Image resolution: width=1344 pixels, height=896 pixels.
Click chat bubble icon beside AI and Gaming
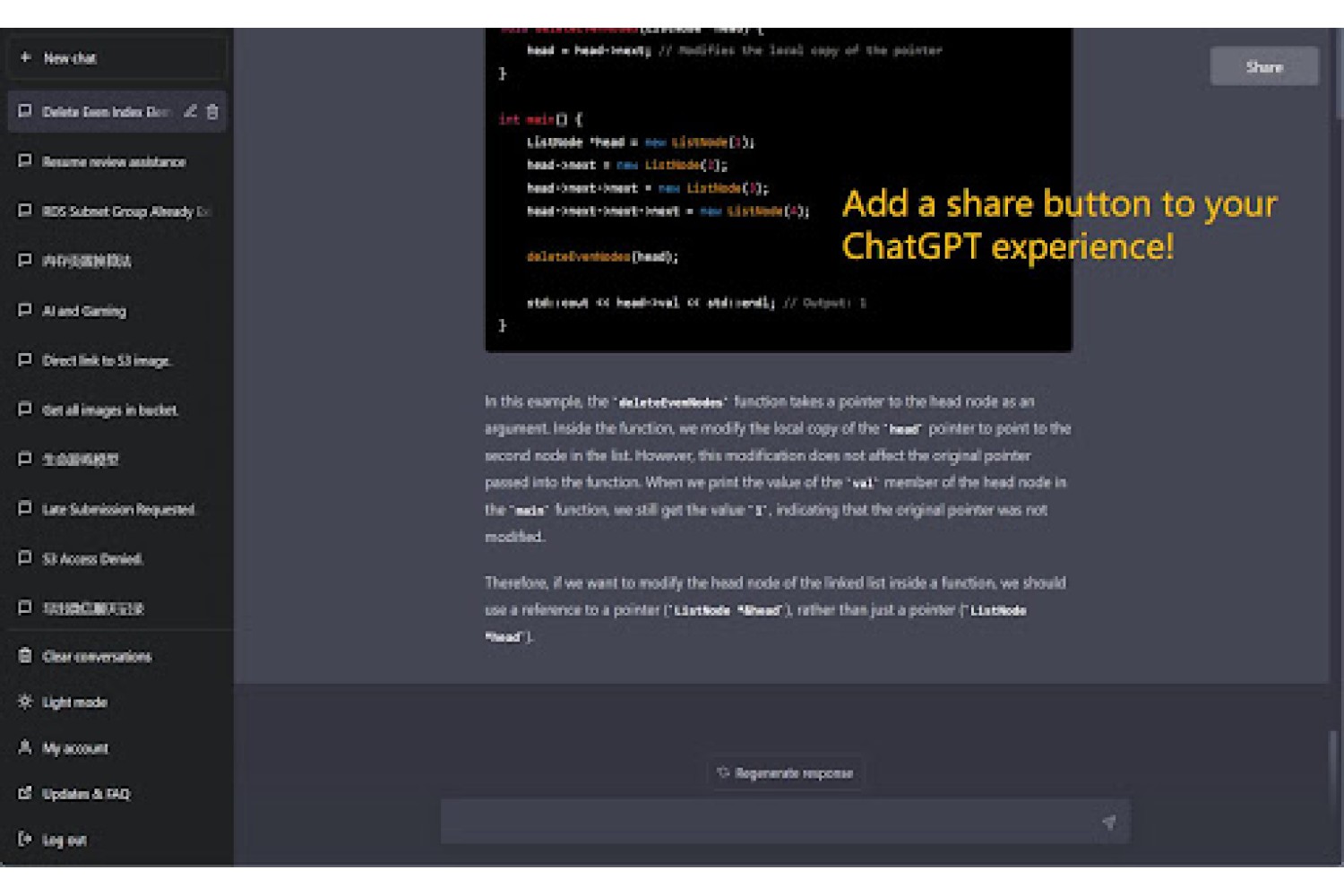click(x=25, y=310)
